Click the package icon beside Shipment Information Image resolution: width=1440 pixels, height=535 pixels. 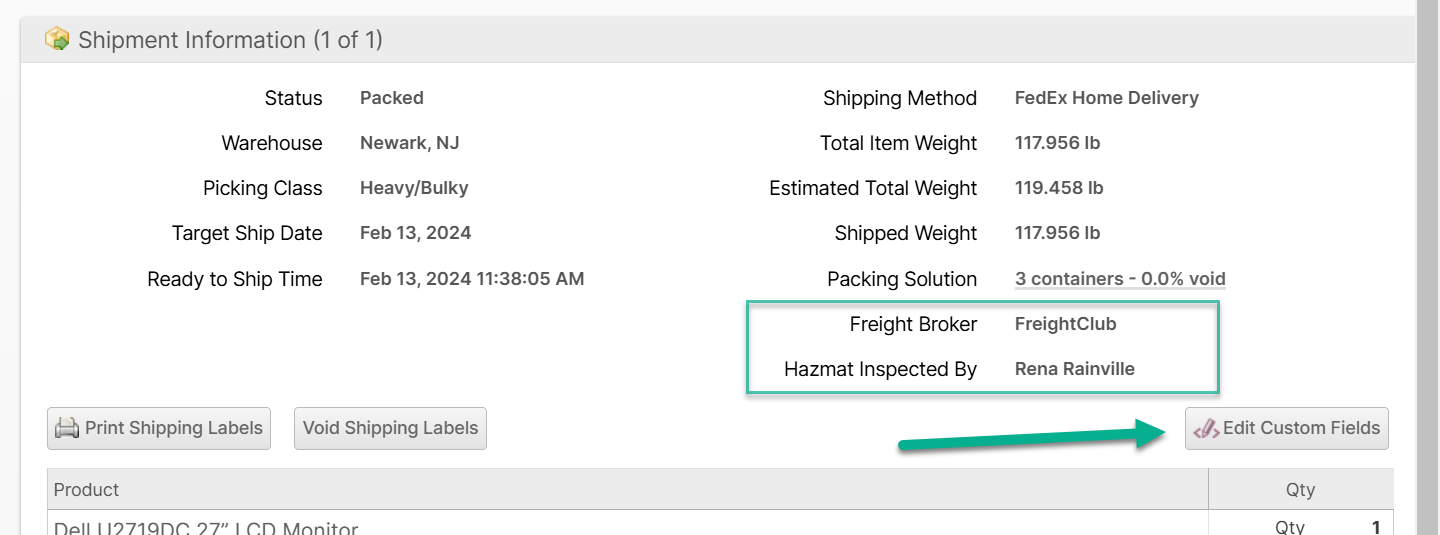(57, 40)
